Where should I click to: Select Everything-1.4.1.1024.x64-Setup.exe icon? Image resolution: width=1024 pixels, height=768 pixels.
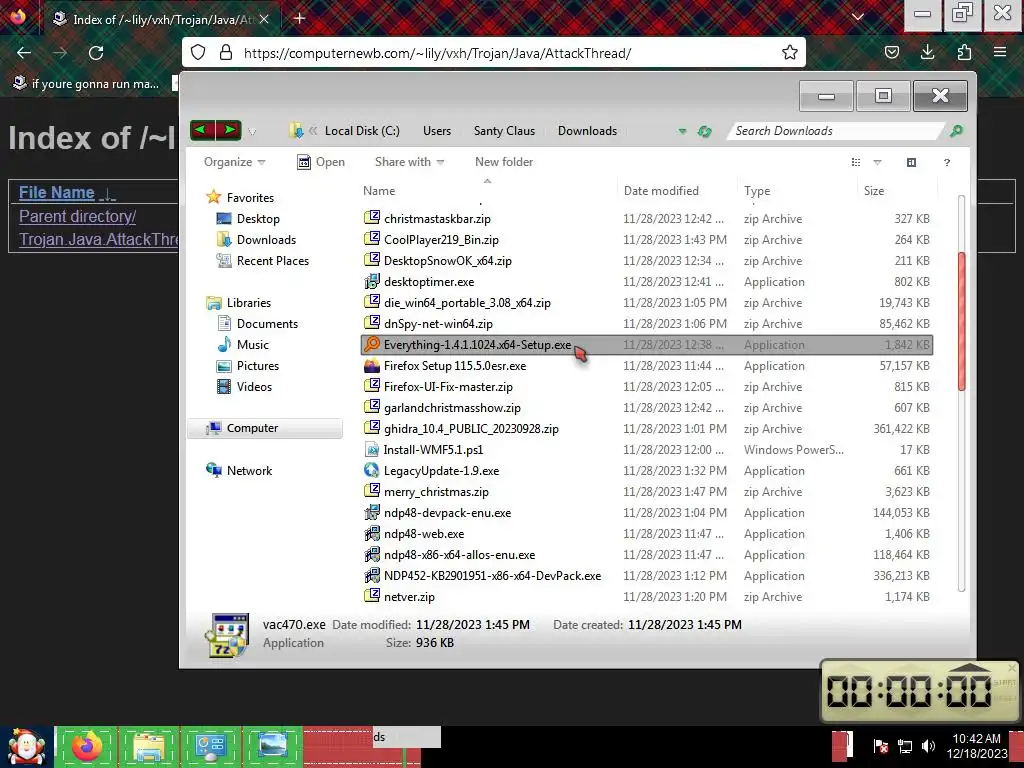(x=372, y=344)
